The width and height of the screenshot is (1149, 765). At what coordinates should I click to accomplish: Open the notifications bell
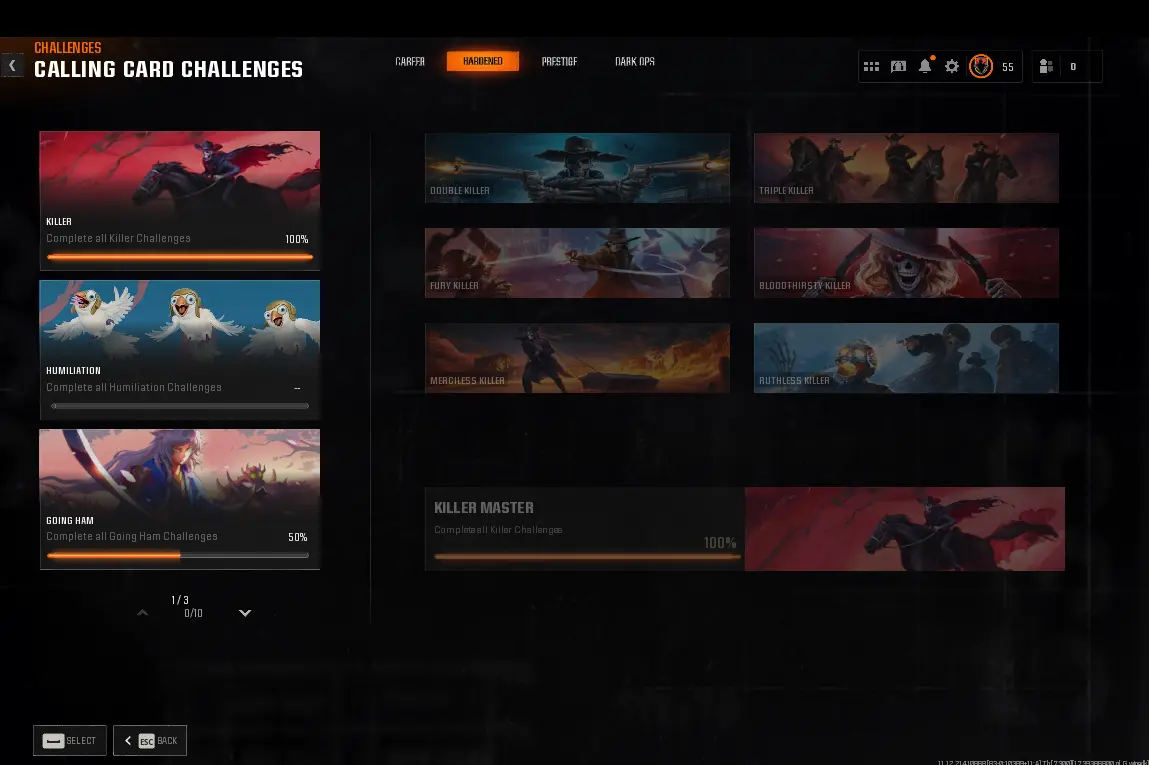pyautogui.click(x=926, y=66)
